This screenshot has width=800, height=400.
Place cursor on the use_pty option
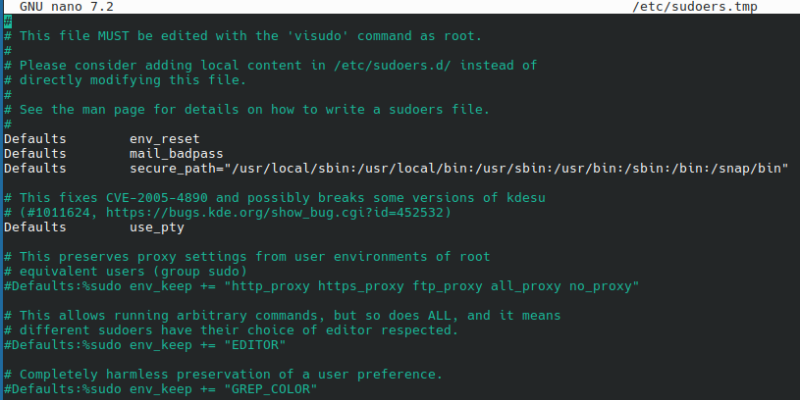[x=159, y=227]
